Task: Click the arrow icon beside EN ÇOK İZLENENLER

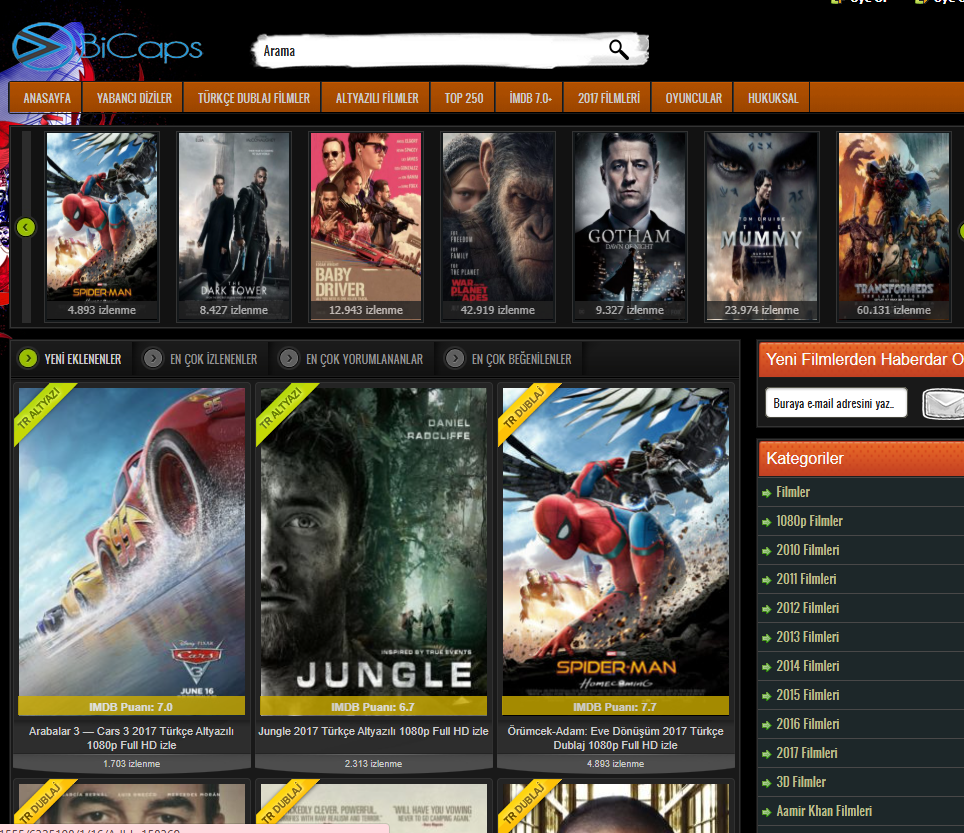Action: pyautogui.click(x=152, y=358)
